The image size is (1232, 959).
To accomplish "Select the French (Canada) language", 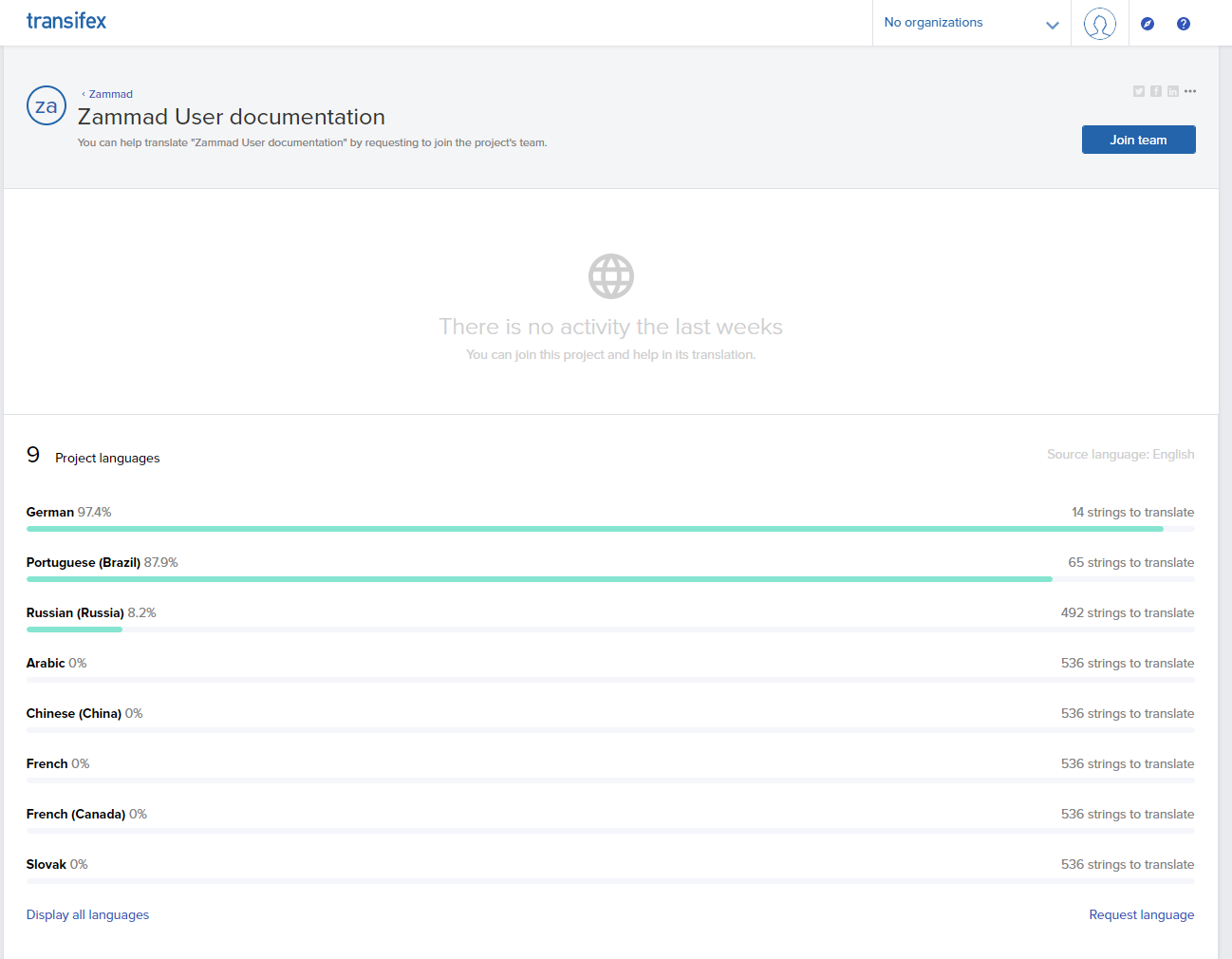I will (610, 820).
